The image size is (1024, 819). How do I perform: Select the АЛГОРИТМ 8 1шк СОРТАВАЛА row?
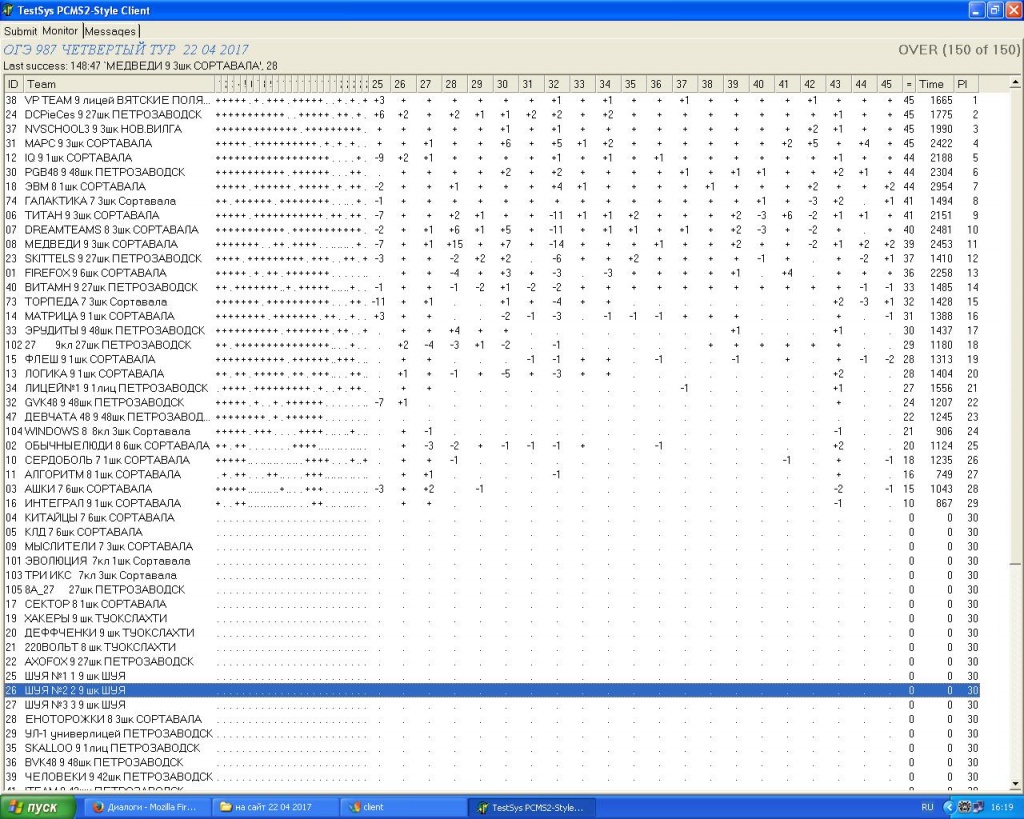click(491, 475)
